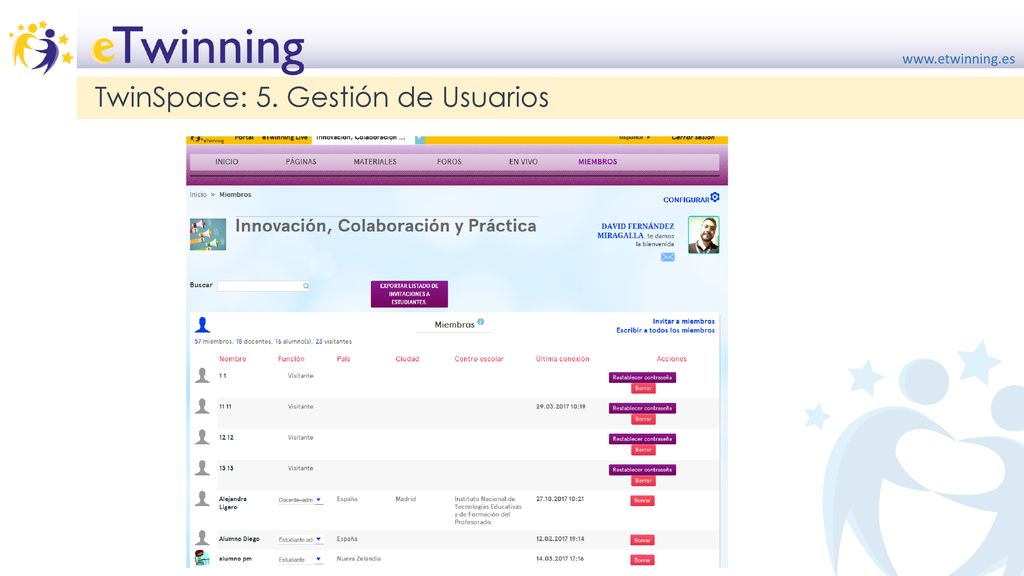Click the Buscar search input field
1024x576 pixels.
coord(264,286)
